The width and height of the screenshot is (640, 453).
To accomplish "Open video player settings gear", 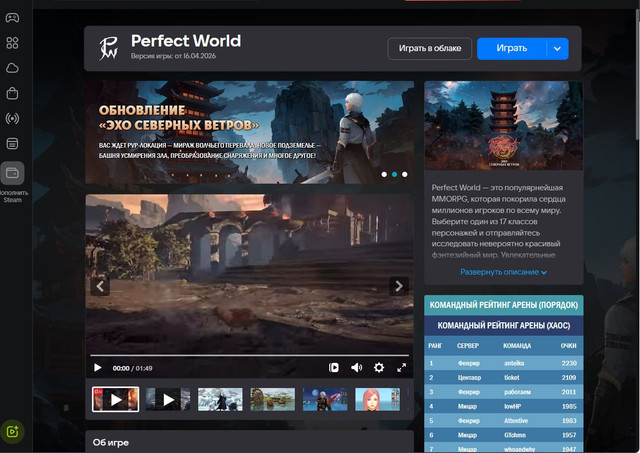I will point(379,368).
